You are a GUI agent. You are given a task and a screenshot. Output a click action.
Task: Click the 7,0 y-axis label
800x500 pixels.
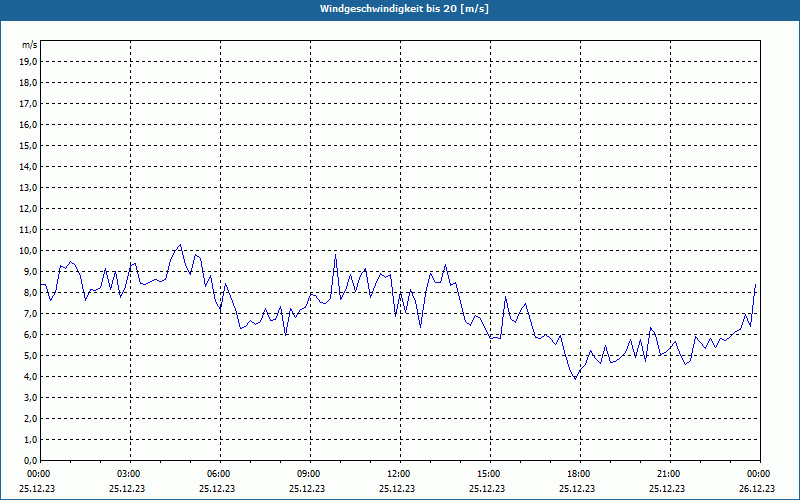coord(31,313)
